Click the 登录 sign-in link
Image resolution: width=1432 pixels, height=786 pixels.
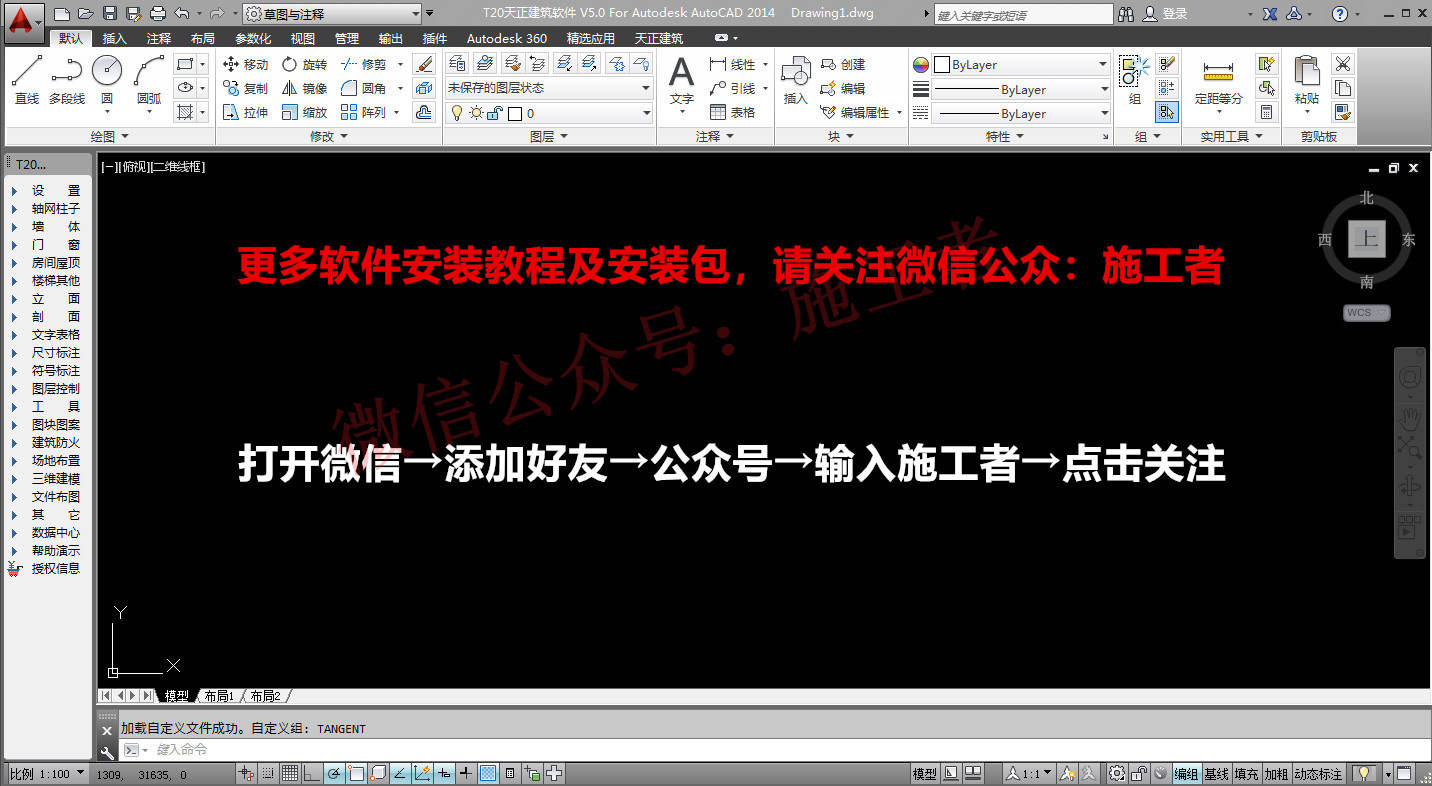[x=1174, y=14]
